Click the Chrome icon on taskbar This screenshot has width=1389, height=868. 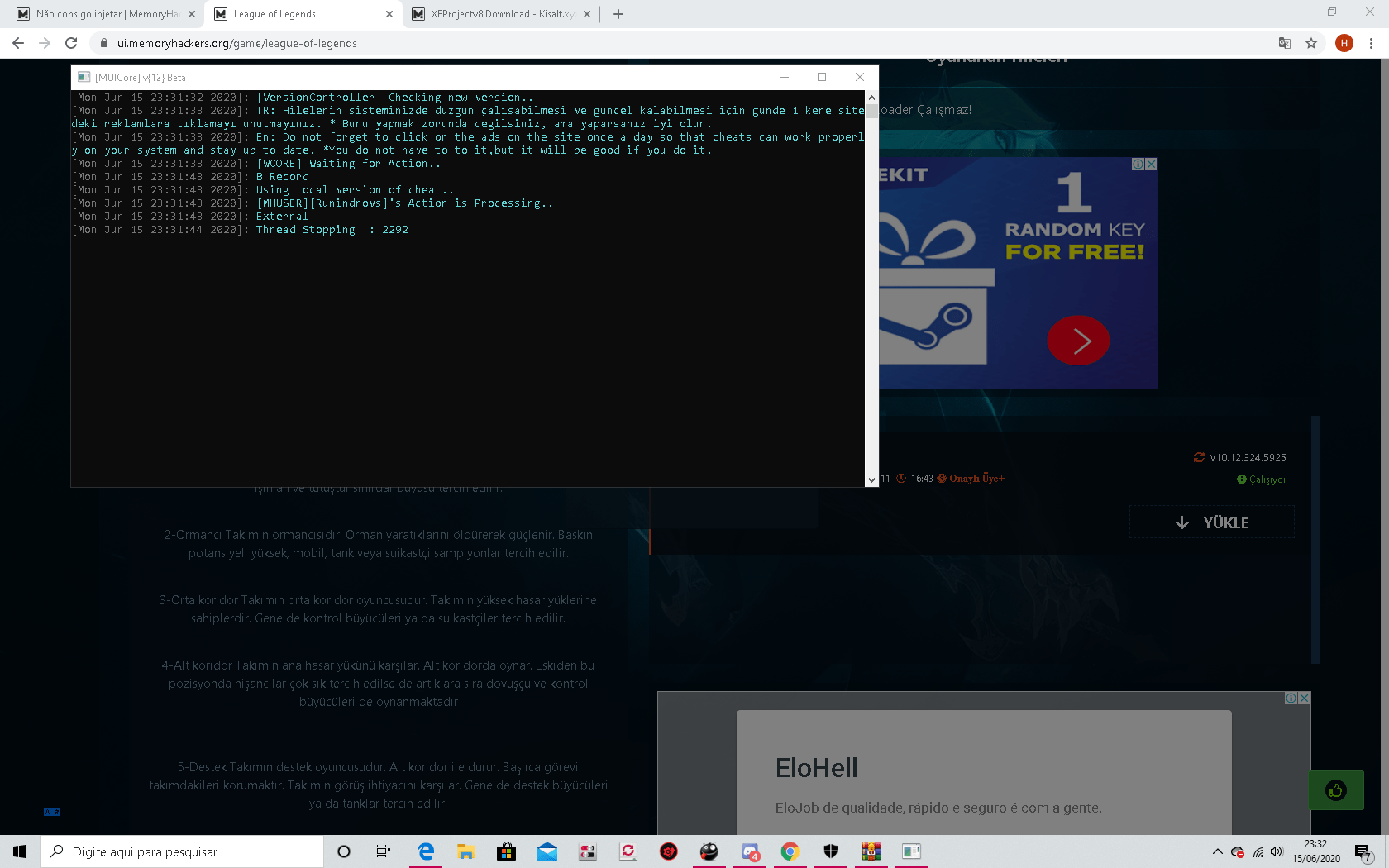(790, 851)
